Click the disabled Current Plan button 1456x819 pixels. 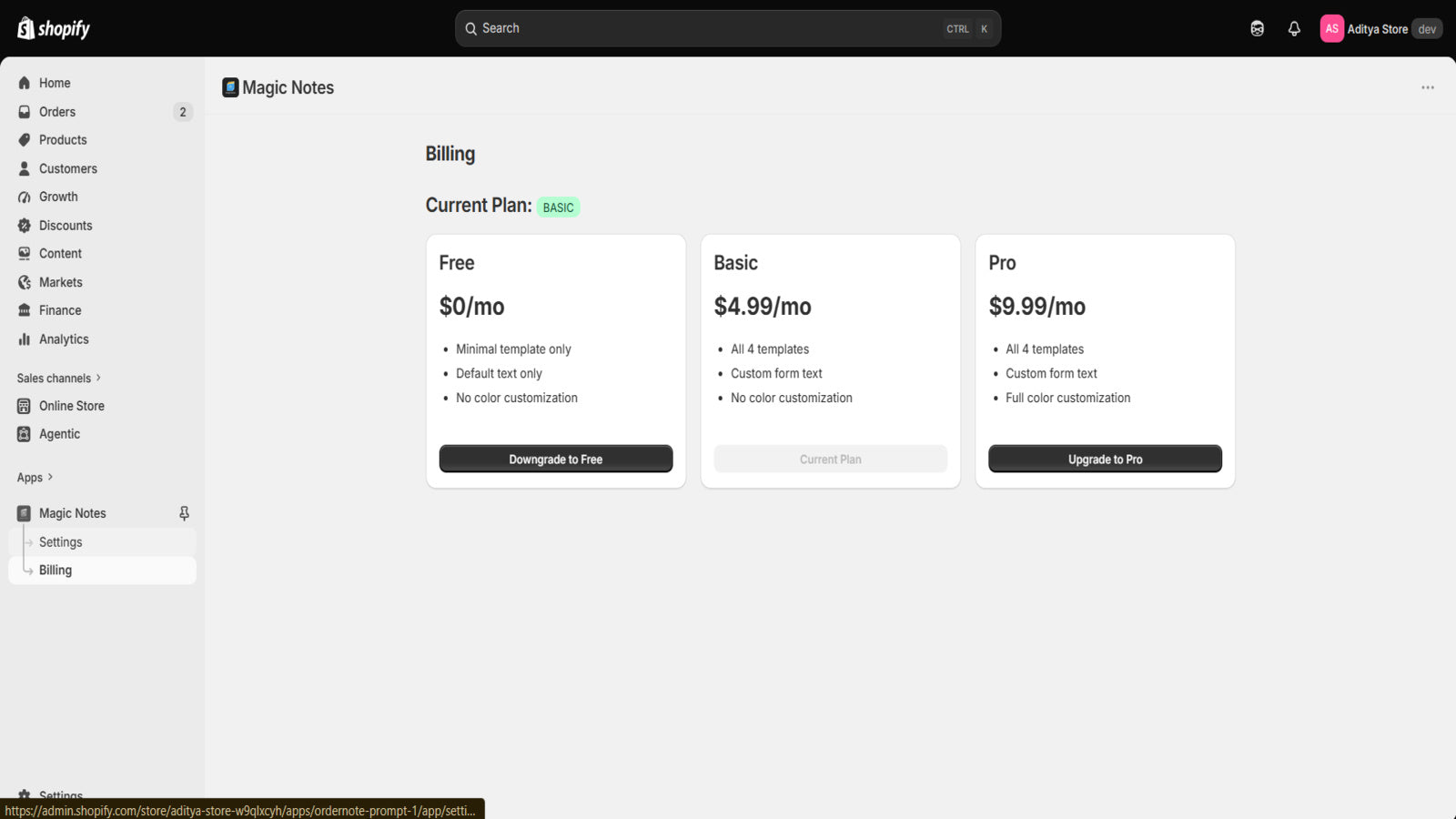click(831, 459)
